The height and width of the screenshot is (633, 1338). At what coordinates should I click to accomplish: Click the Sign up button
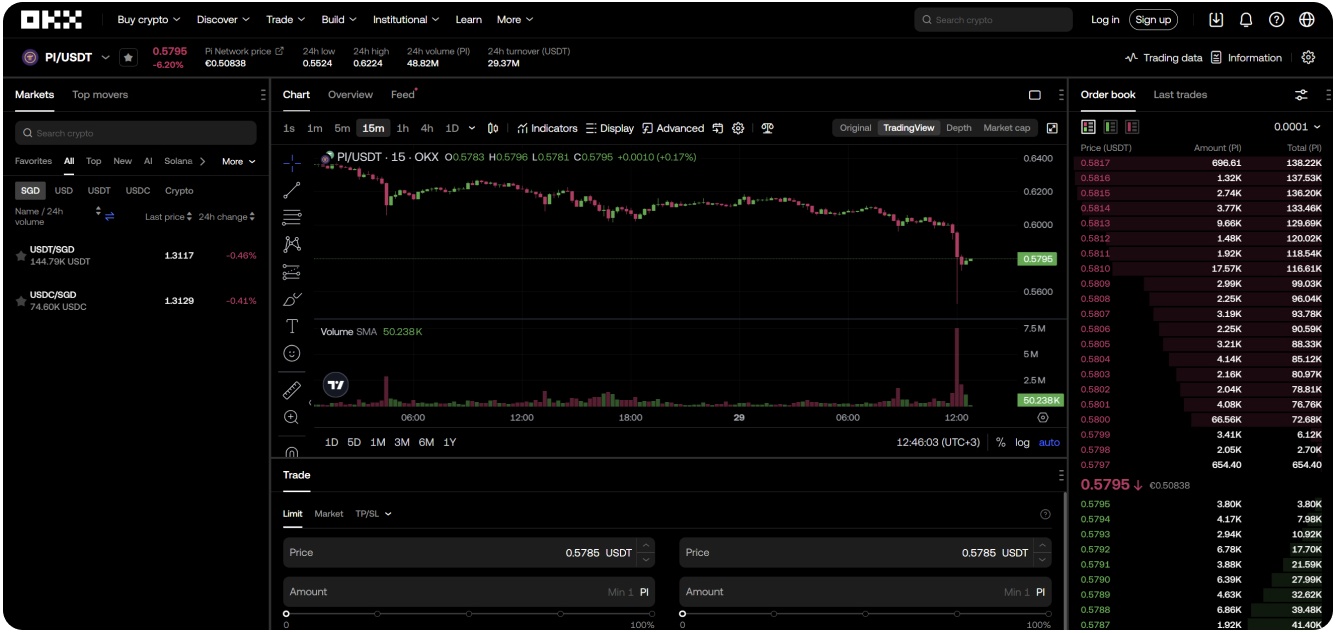(x=1153, y=19)
